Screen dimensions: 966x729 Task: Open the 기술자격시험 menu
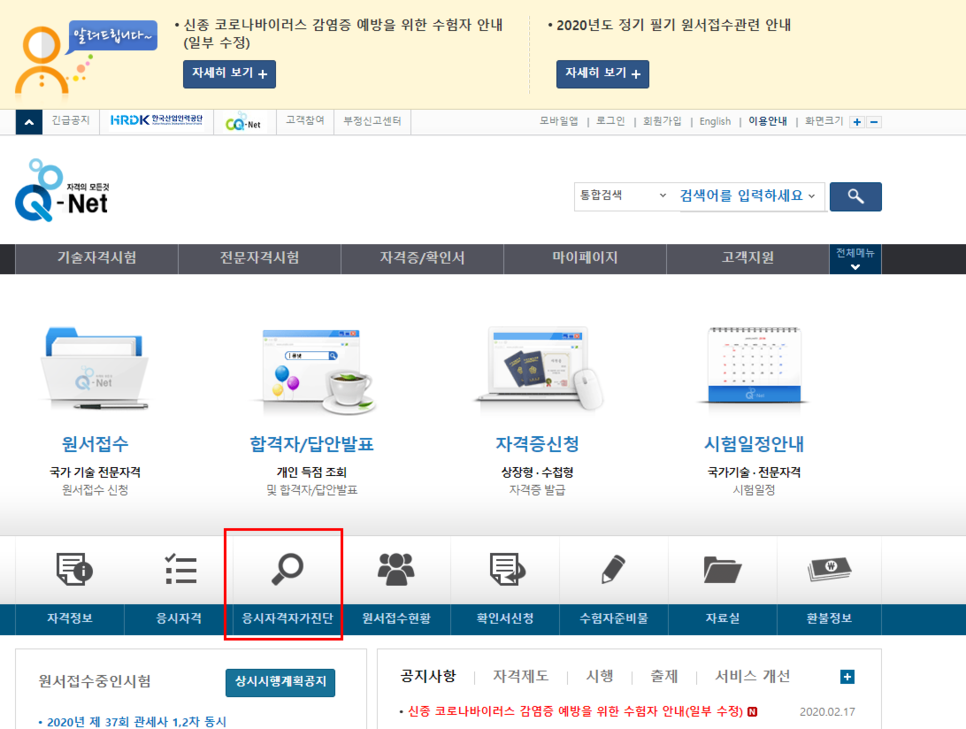97,258
